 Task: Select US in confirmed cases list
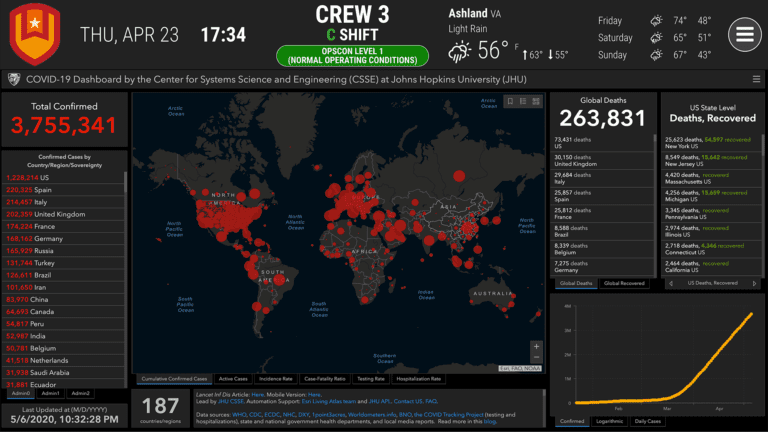tap(45, 177)
